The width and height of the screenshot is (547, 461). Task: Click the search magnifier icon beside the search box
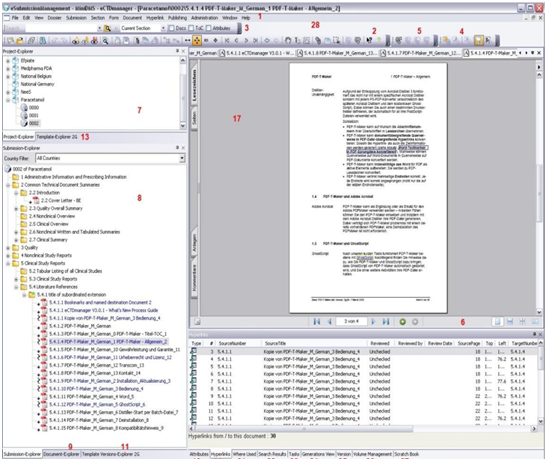tap(108, 28)
